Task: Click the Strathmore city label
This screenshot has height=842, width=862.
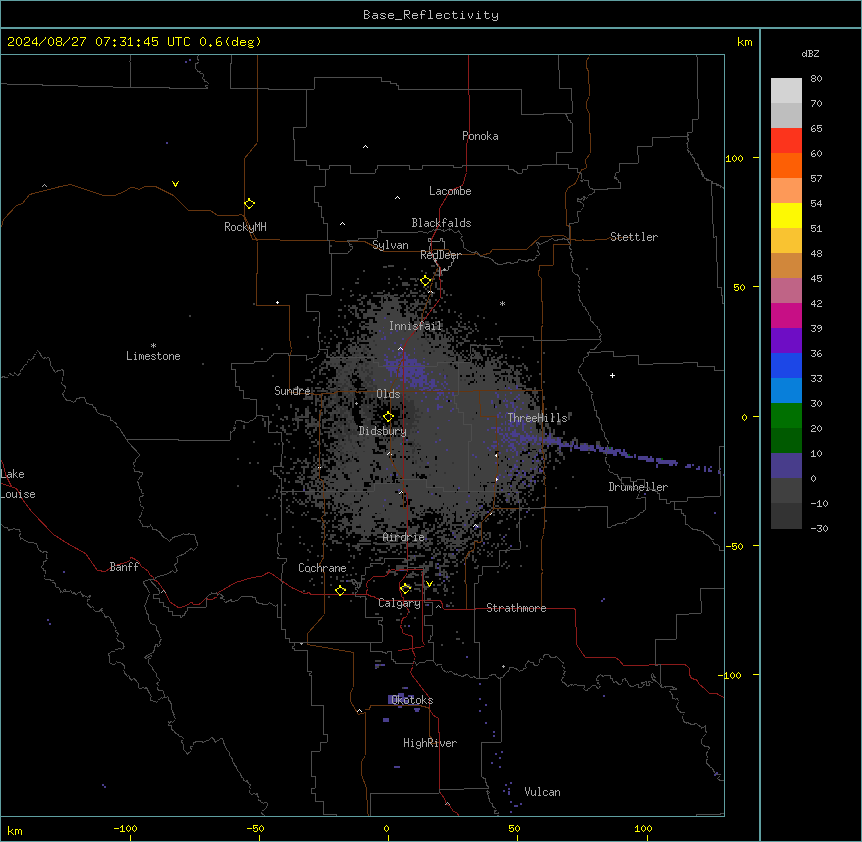Action: click(x=516, y=608)
